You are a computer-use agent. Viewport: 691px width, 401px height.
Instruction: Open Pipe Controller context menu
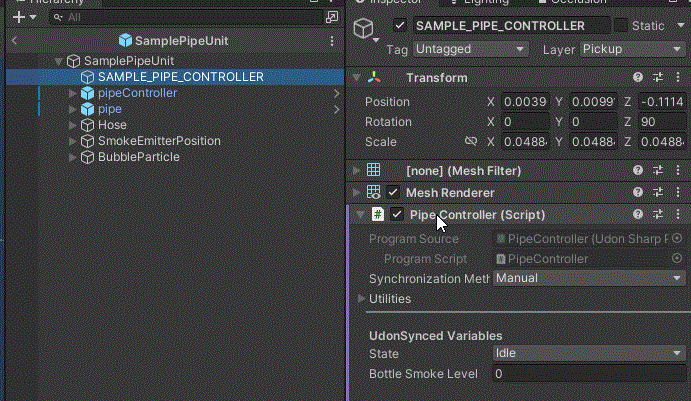[x=678, y=215]
